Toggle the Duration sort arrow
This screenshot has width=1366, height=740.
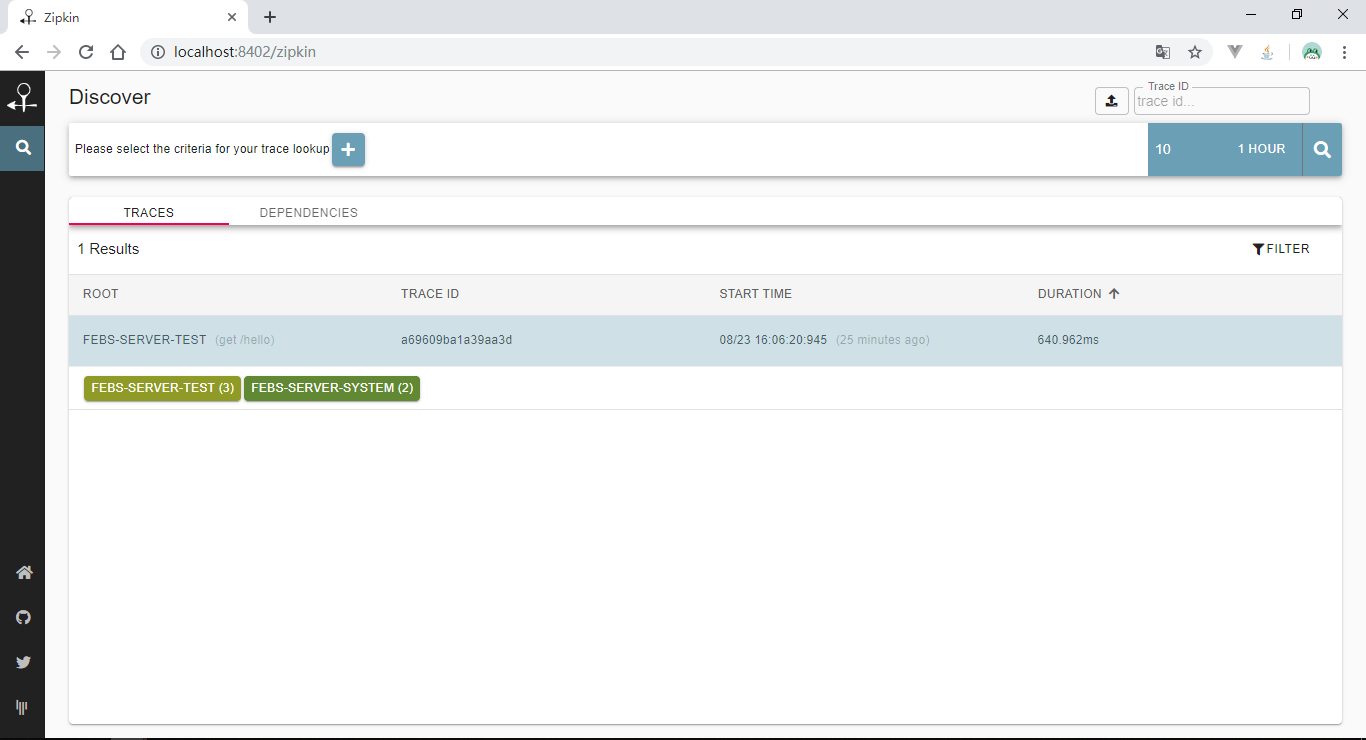coord(1114,294)
